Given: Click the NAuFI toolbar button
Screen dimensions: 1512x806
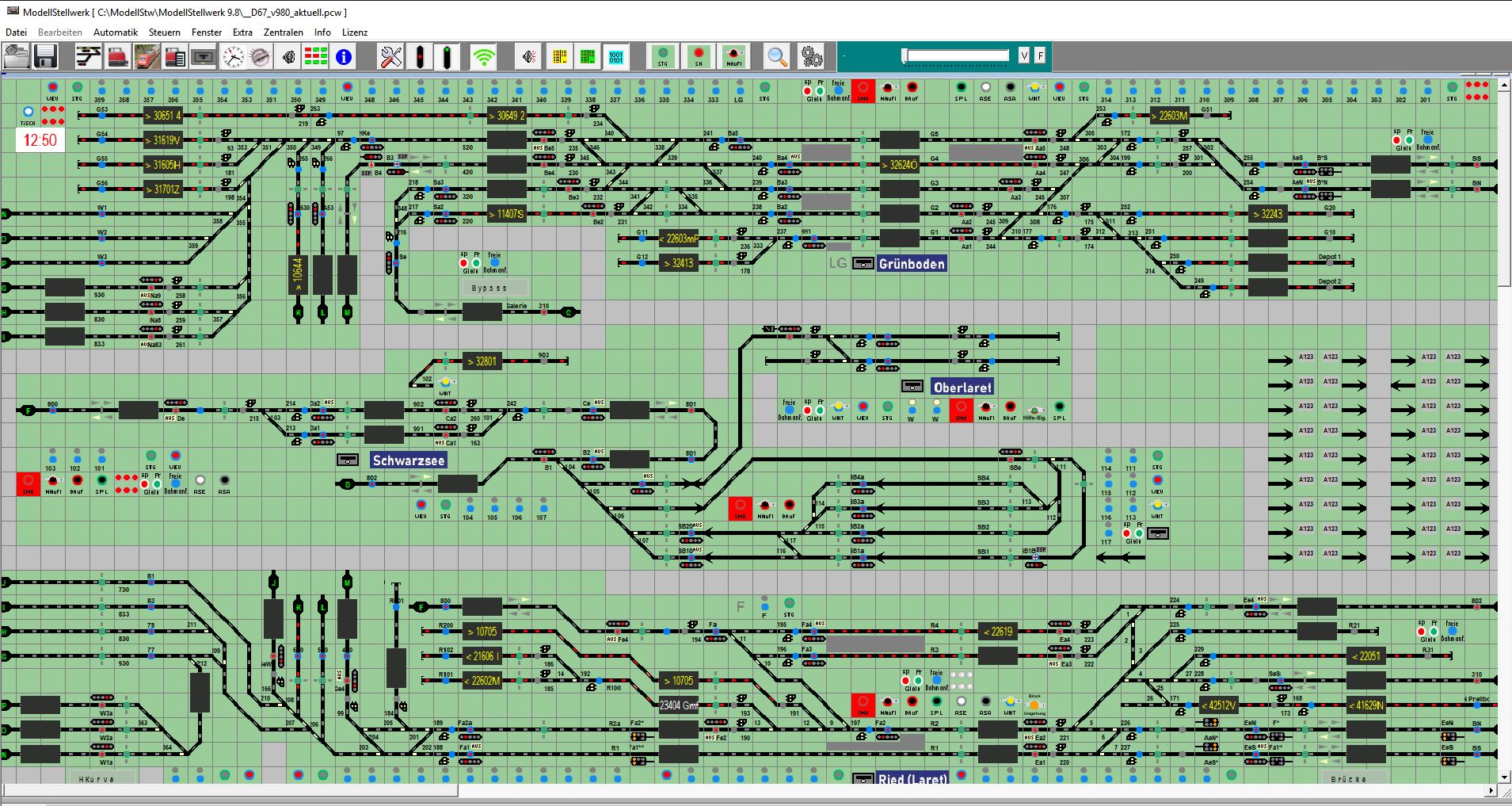Looking at the screenshot, I should 734,57.
